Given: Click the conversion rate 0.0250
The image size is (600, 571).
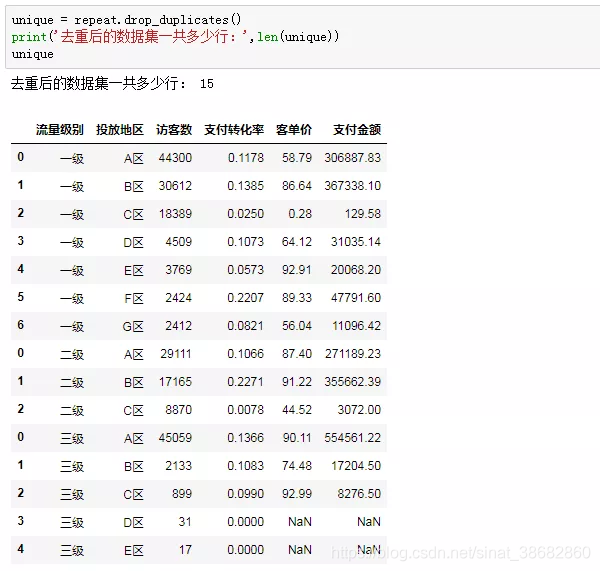Looking at the screenshot, I should tap(245, 214).
